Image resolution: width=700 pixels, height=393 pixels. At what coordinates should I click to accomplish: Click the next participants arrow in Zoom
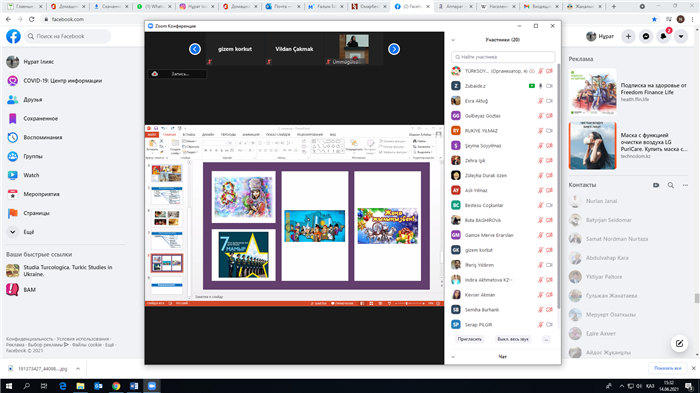click(394, 49)
